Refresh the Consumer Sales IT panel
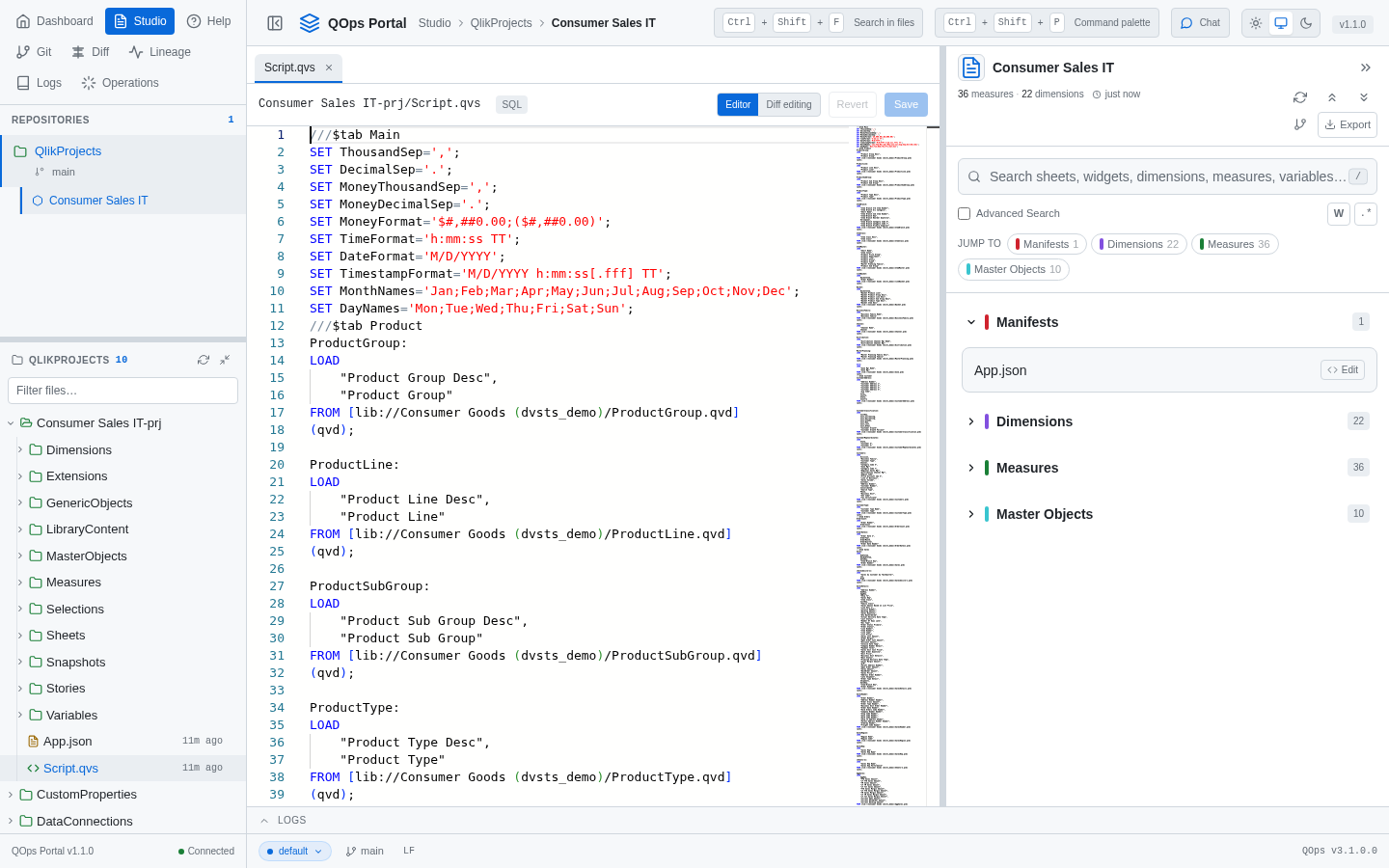Screen dimensions: 1389x868 pyautogui.click(x=1300, y=97)
